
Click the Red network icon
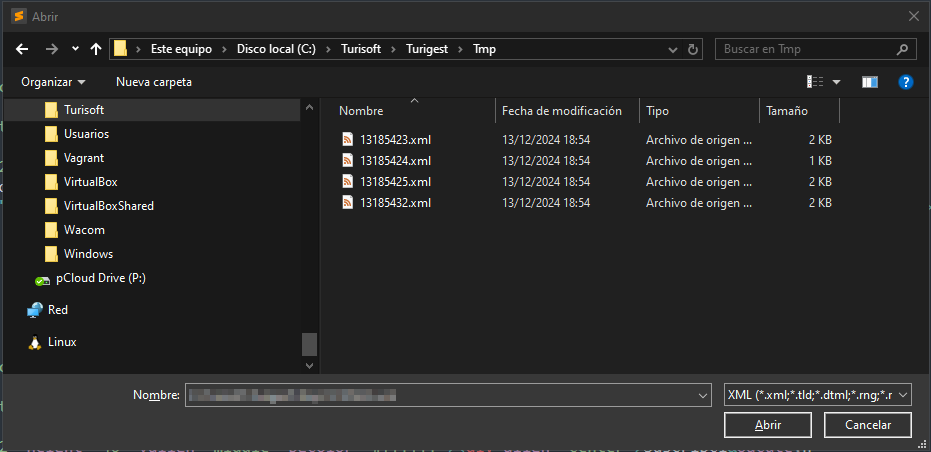[x=35, y=309]
